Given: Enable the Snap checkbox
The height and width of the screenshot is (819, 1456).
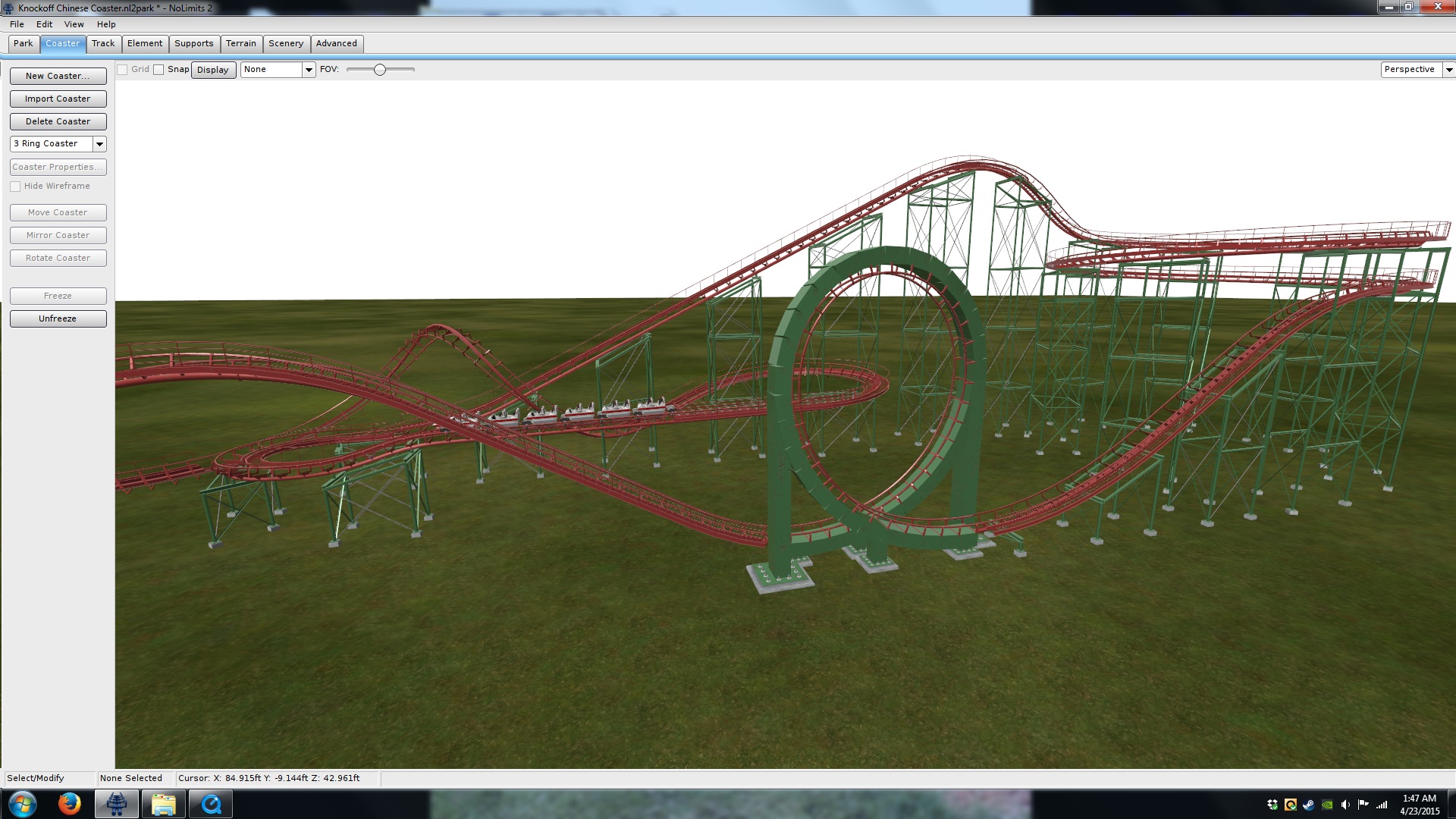Looking at the screenshot, I should point(158,70).
